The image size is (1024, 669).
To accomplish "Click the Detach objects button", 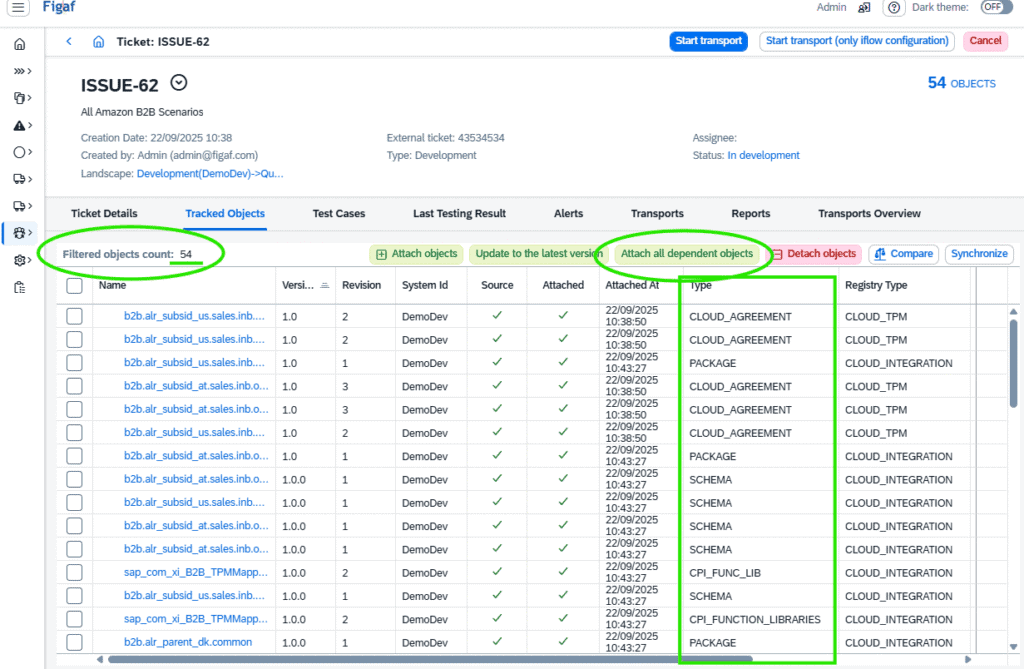I will click(814, 254).
